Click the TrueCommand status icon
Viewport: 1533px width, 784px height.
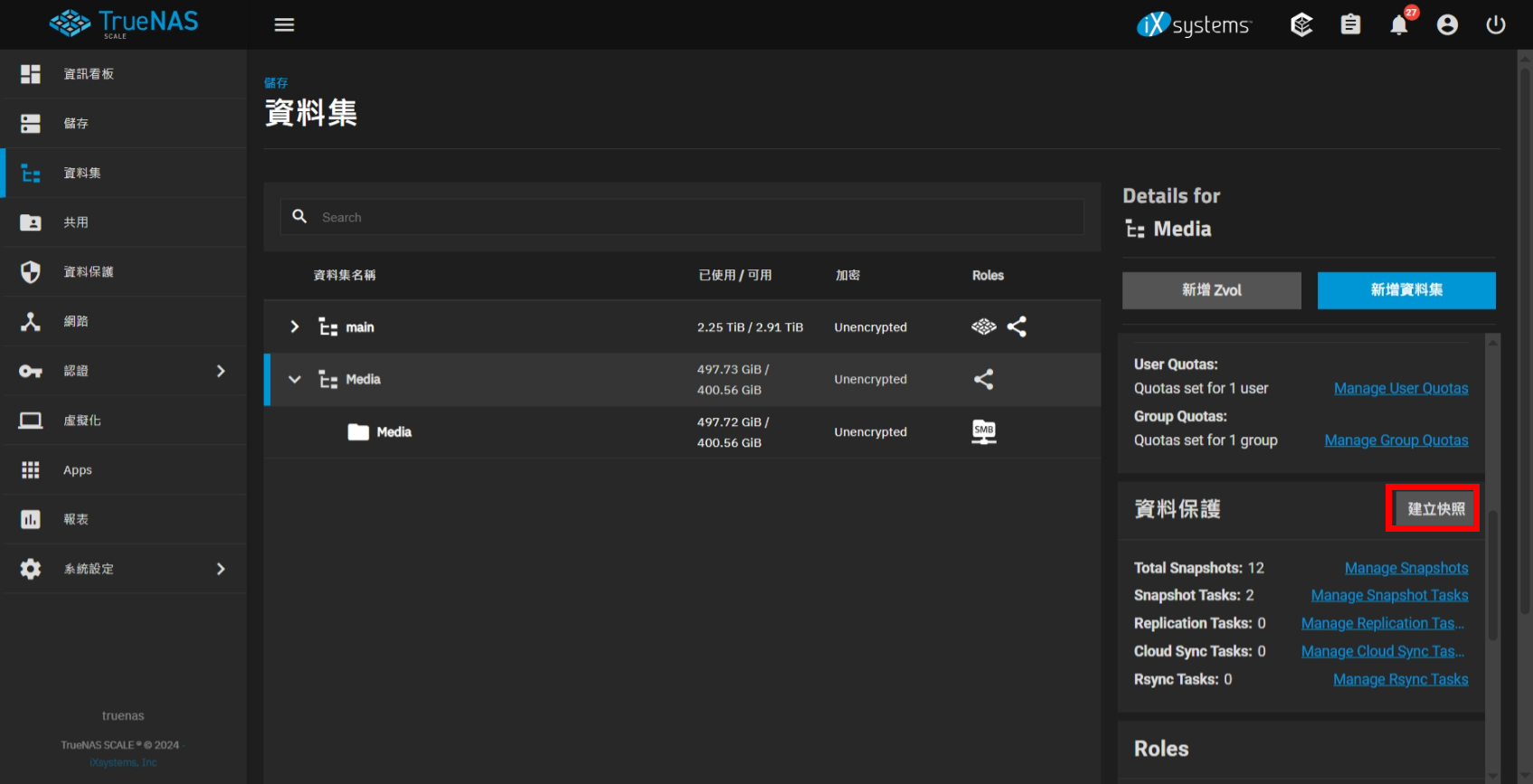coord(1301,25)
